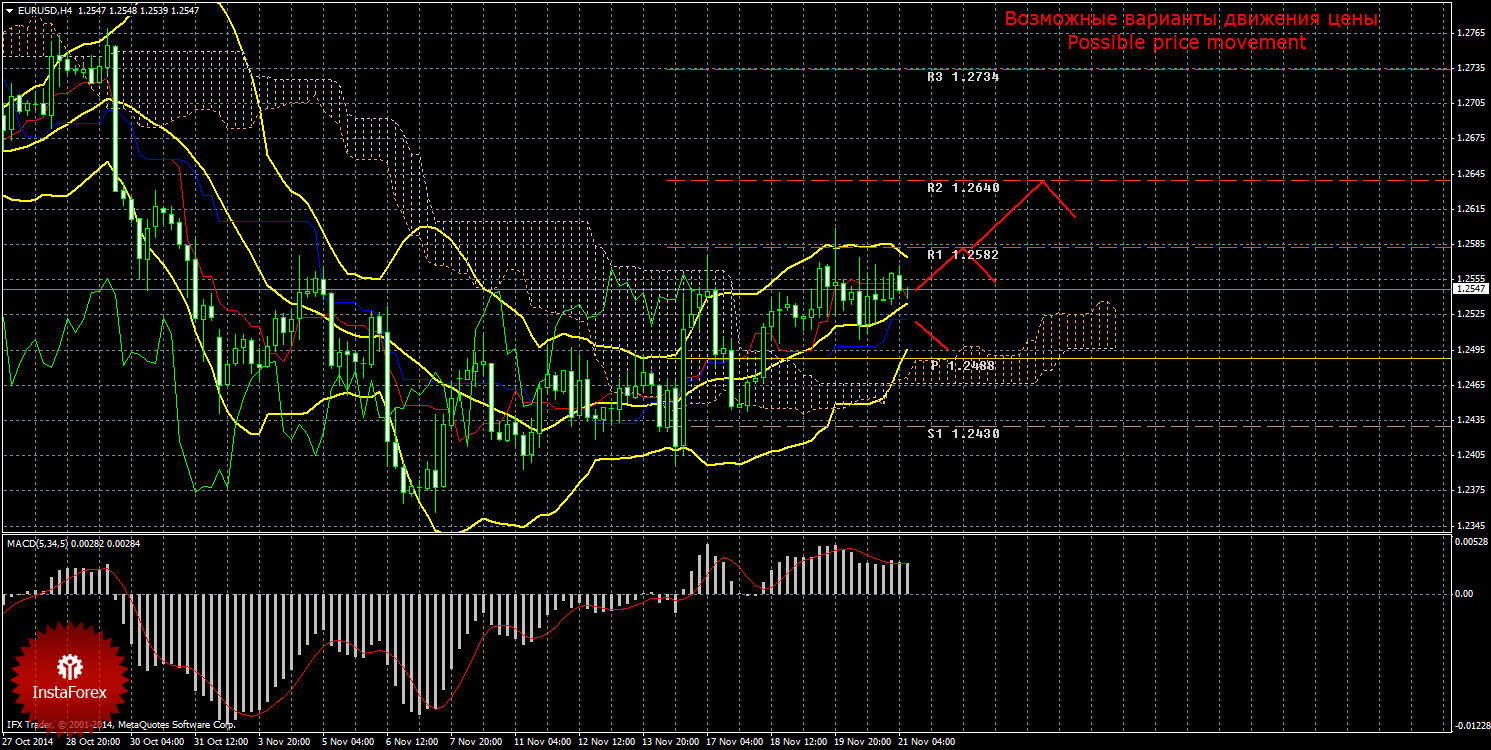1491x750 pixels.
Task: Click the P 1.2488 pivot point label
Action: (963, 366)
